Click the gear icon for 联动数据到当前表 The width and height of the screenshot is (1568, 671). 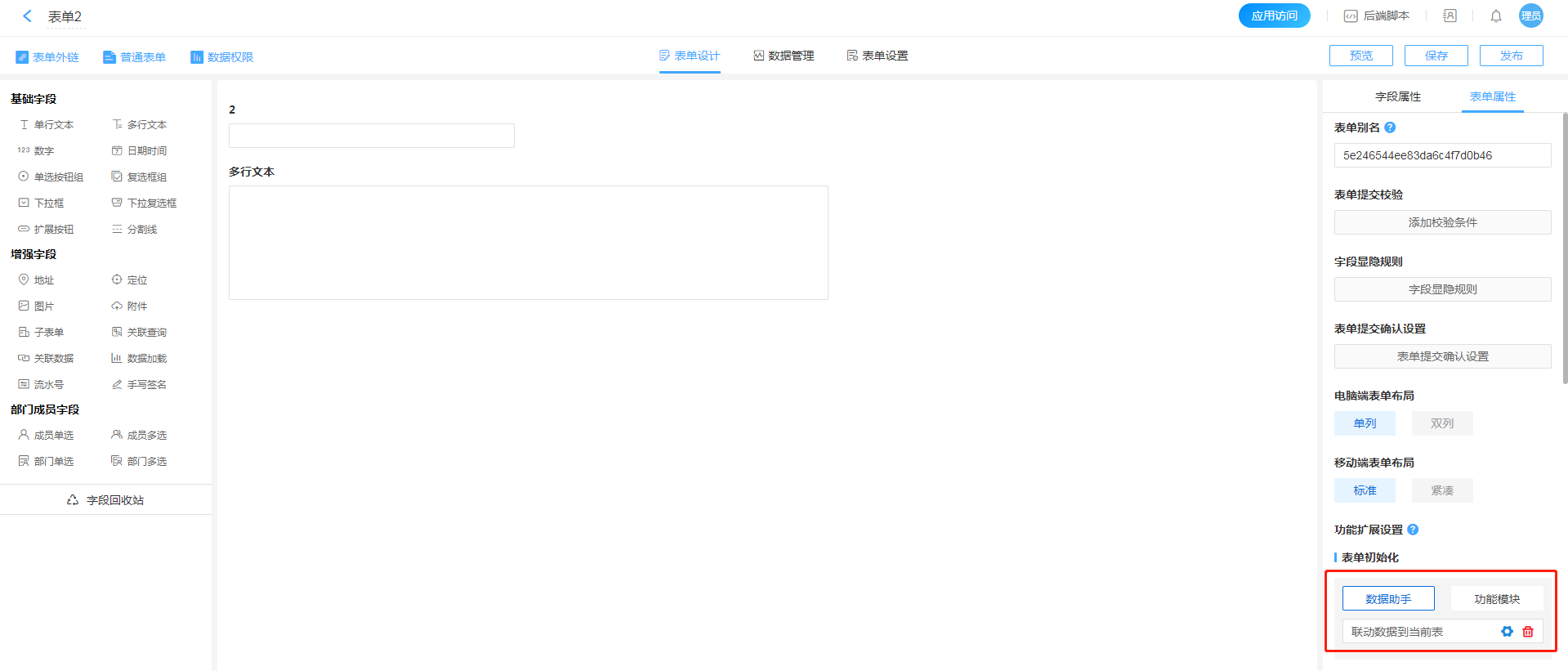(1507, 632)
